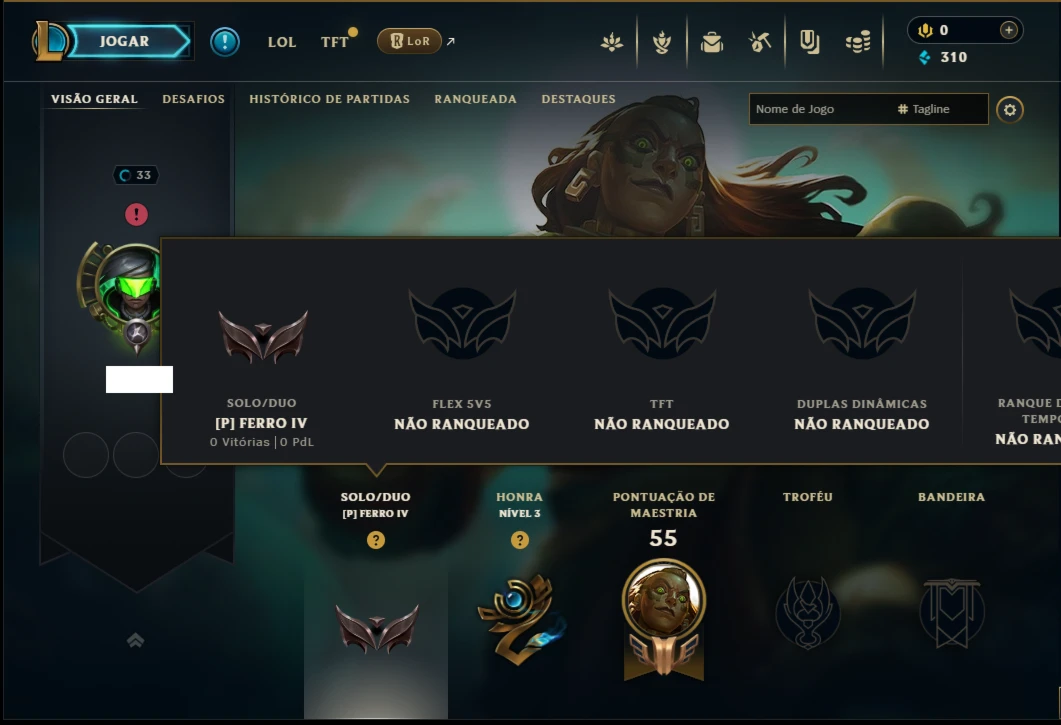Click the question mark under HONRA
This screenshot has height=725, width=1061.
click(x=520, y=540)
